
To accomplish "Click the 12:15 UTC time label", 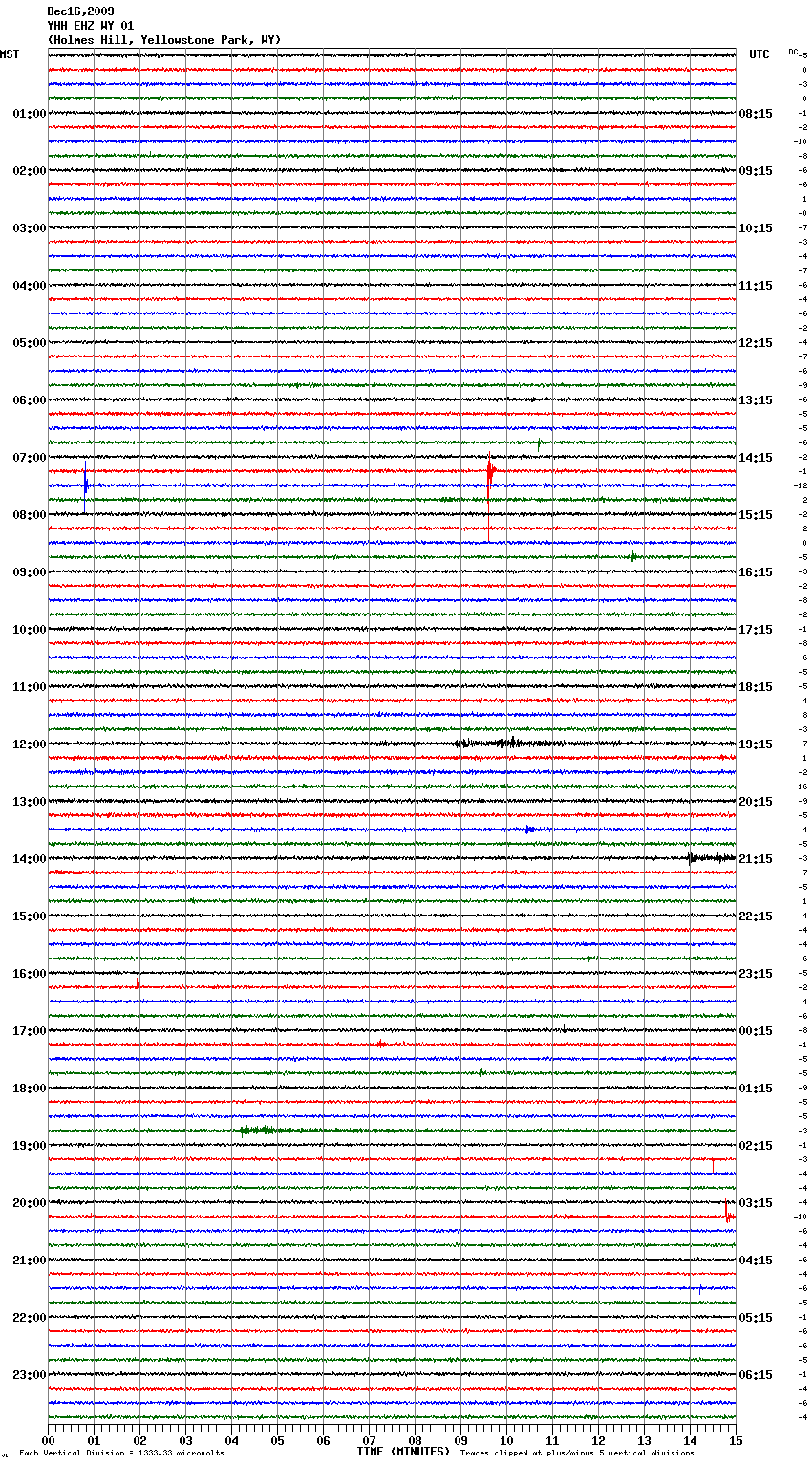I will [x=756, y=343].
